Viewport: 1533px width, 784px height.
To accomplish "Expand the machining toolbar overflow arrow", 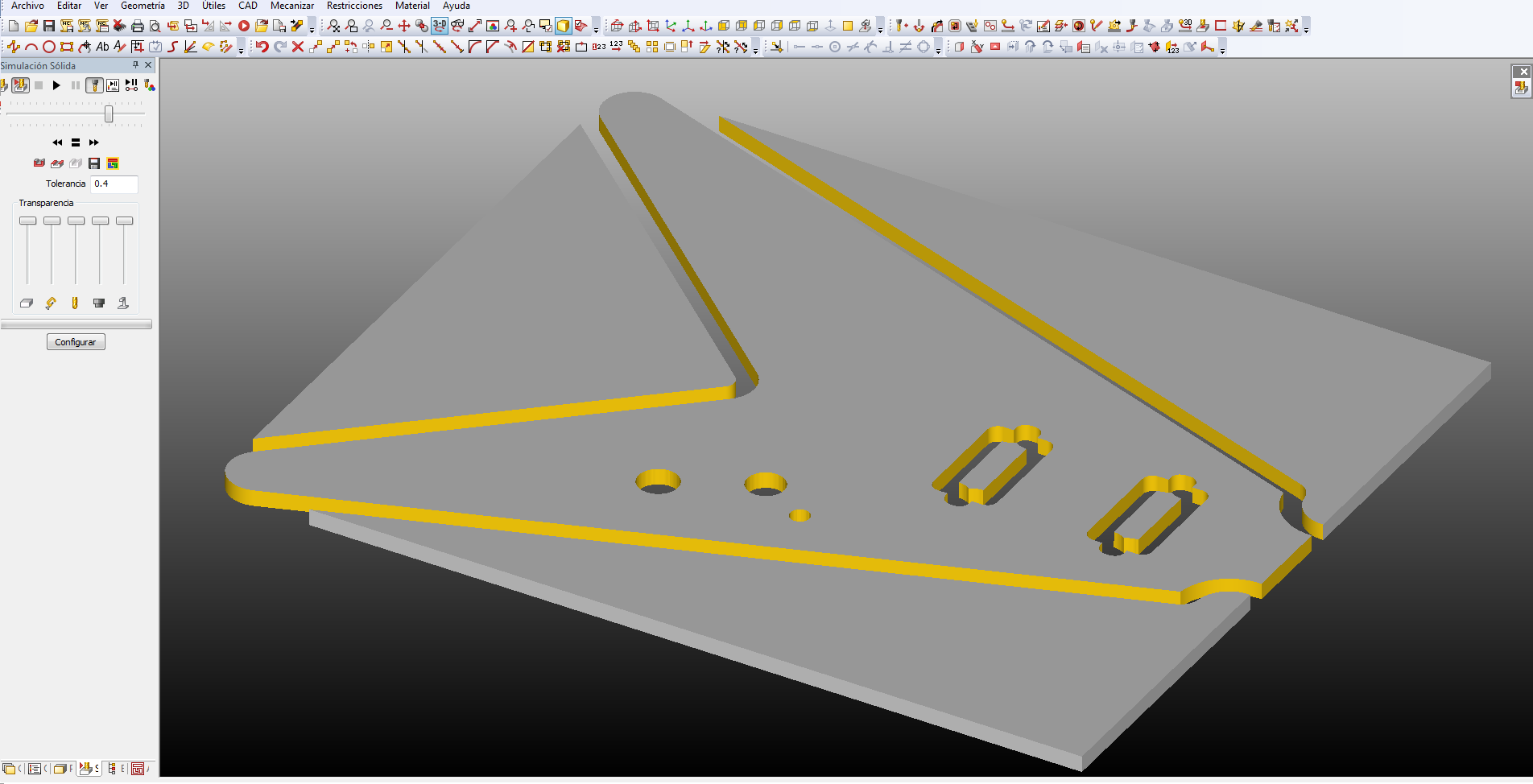I will coord(1306,27).
